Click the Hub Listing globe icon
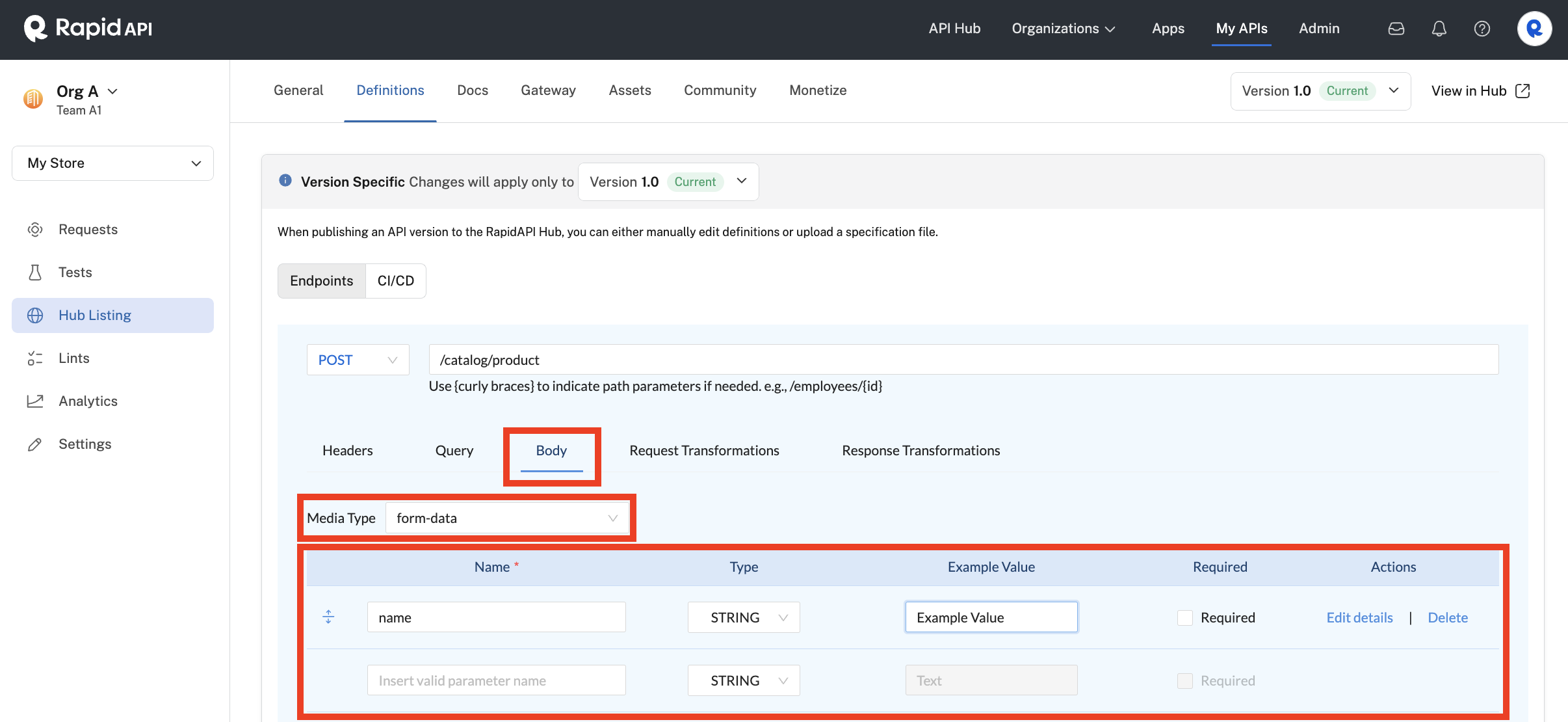Image resolution: width=1568 pixels, height=722 pixels. coord(35,314)
